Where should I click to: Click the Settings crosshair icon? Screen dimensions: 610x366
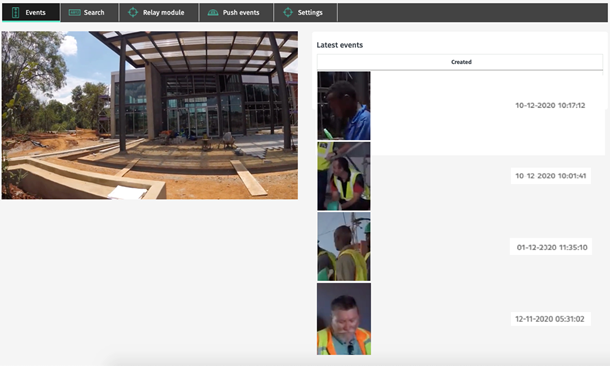pyautogui.click(x=288, y=12)
